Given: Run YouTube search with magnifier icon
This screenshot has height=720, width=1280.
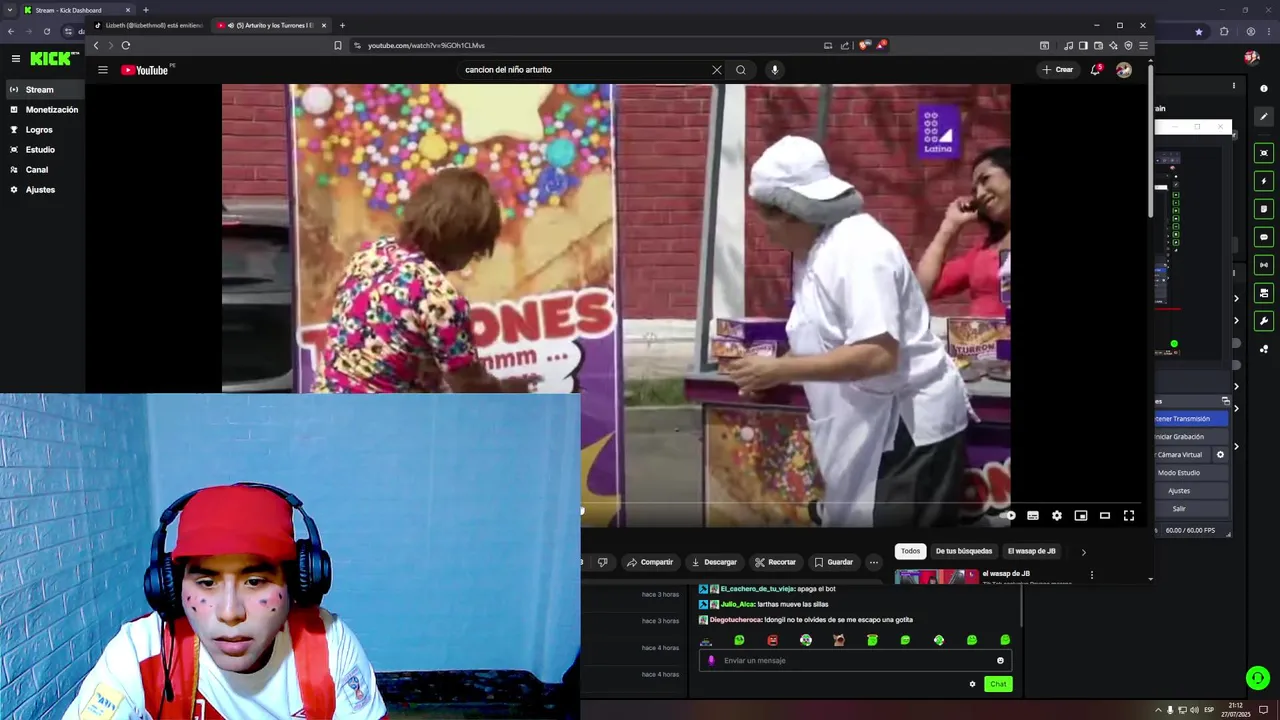Looking at the screenshot, I should click(x=741, y=70).
